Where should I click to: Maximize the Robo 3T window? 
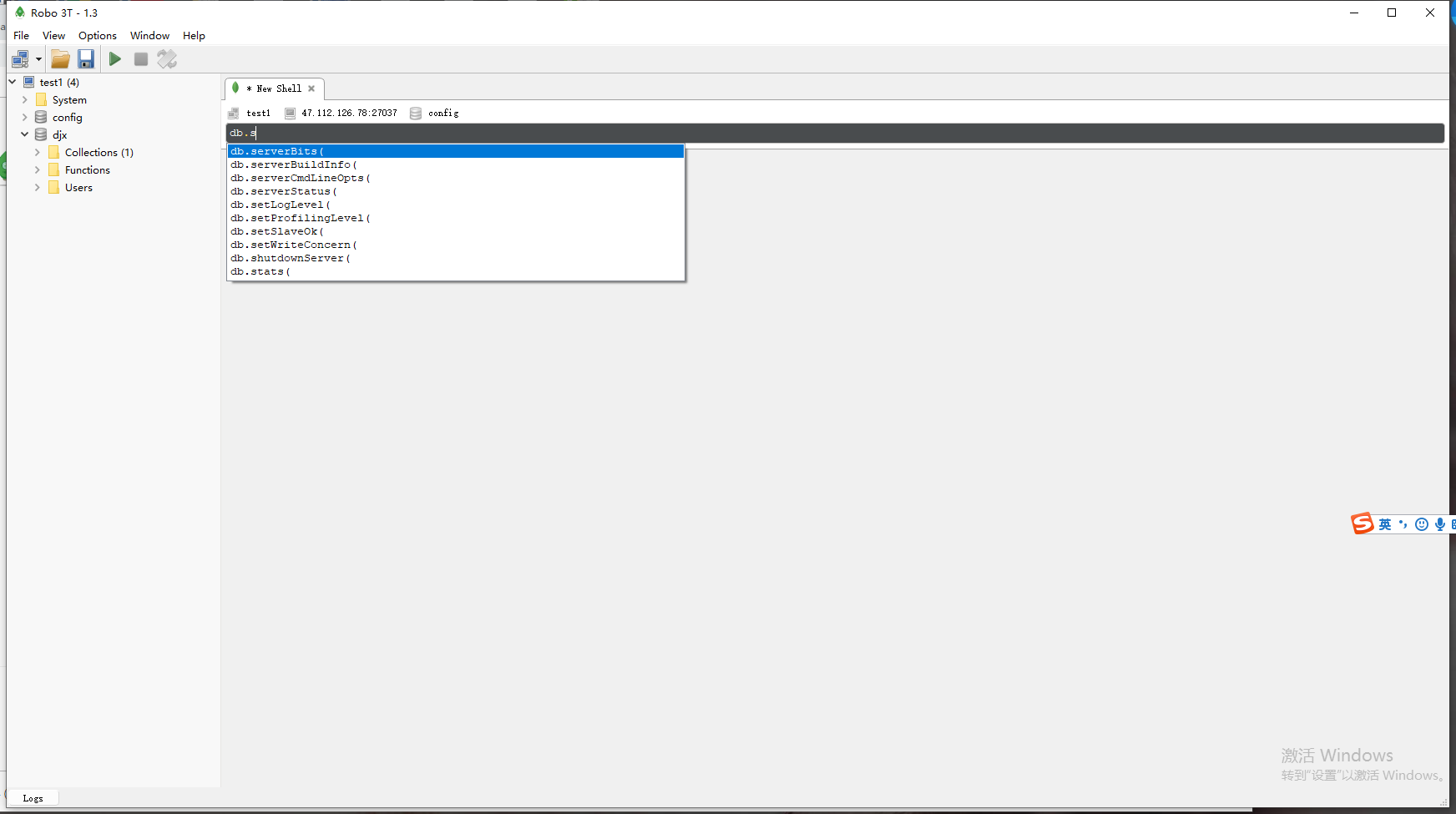[x=1392, y=13]
